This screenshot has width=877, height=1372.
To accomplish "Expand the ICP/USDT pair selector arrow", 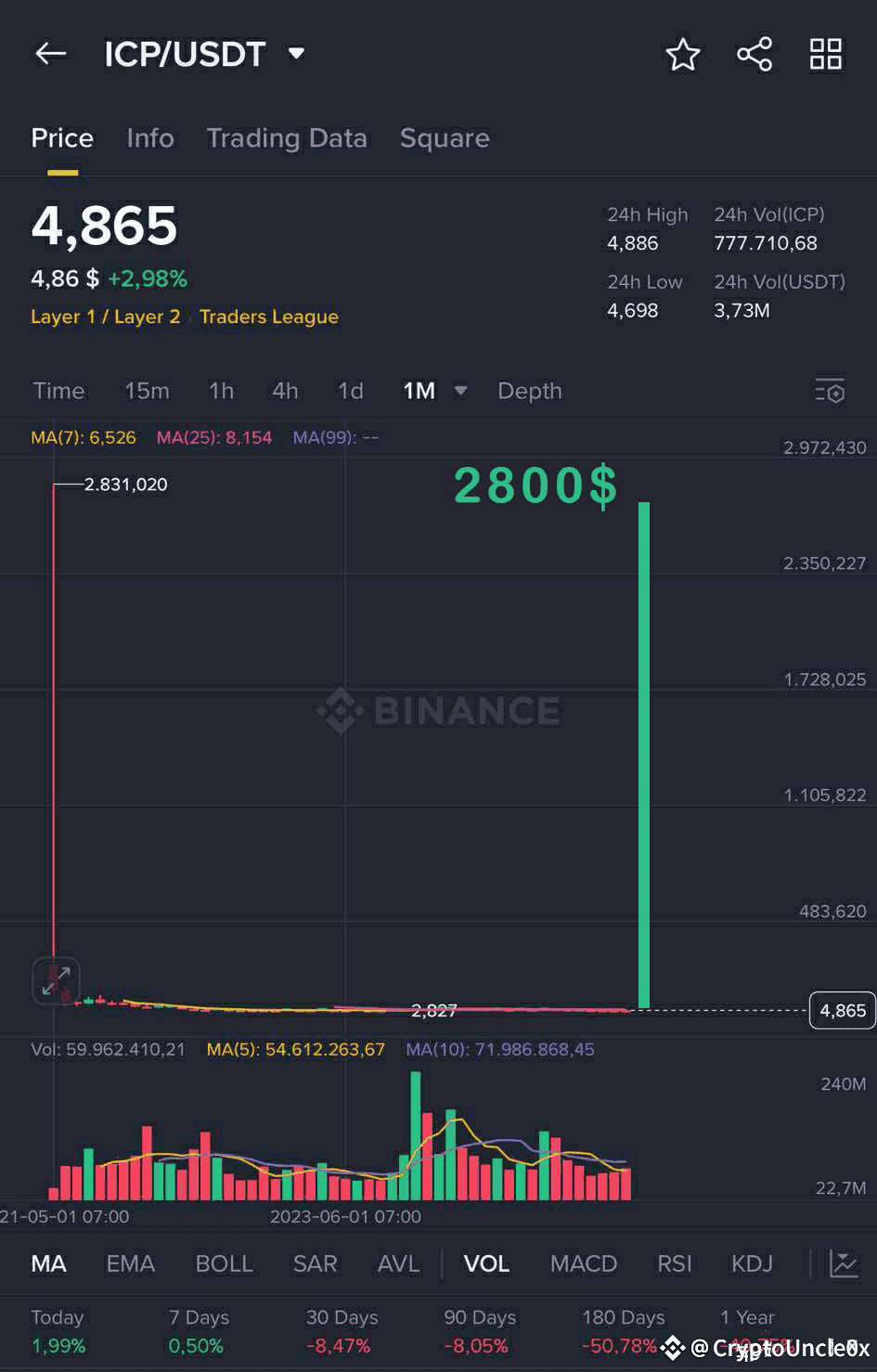I will coord(296,54).
